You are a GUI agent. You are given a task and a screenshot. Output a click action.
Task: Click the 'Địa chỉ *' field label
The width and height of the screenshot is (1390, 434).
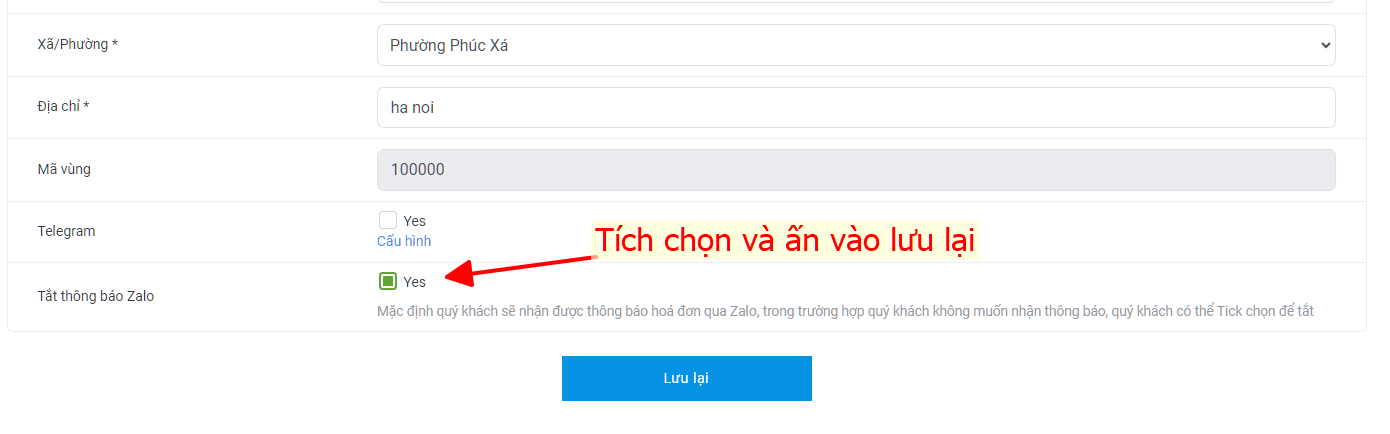(x=64, y=106)
